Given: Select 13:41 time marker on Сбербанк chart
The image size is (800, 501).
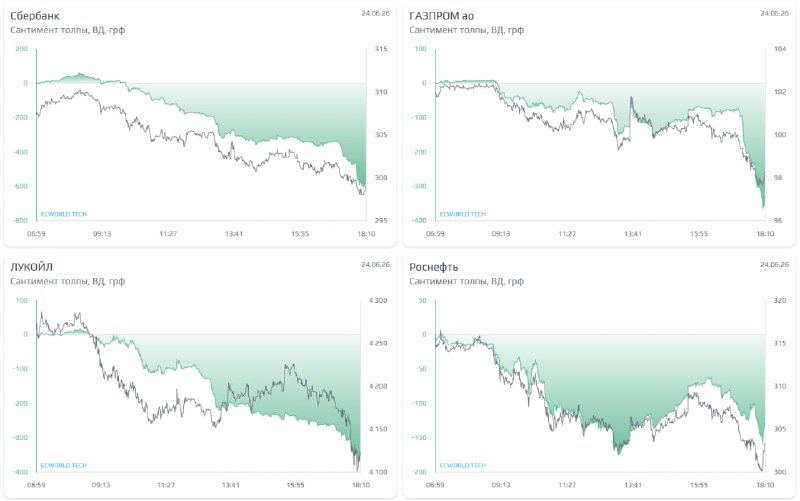Looking at the screenshot, I should pos(234,234).
